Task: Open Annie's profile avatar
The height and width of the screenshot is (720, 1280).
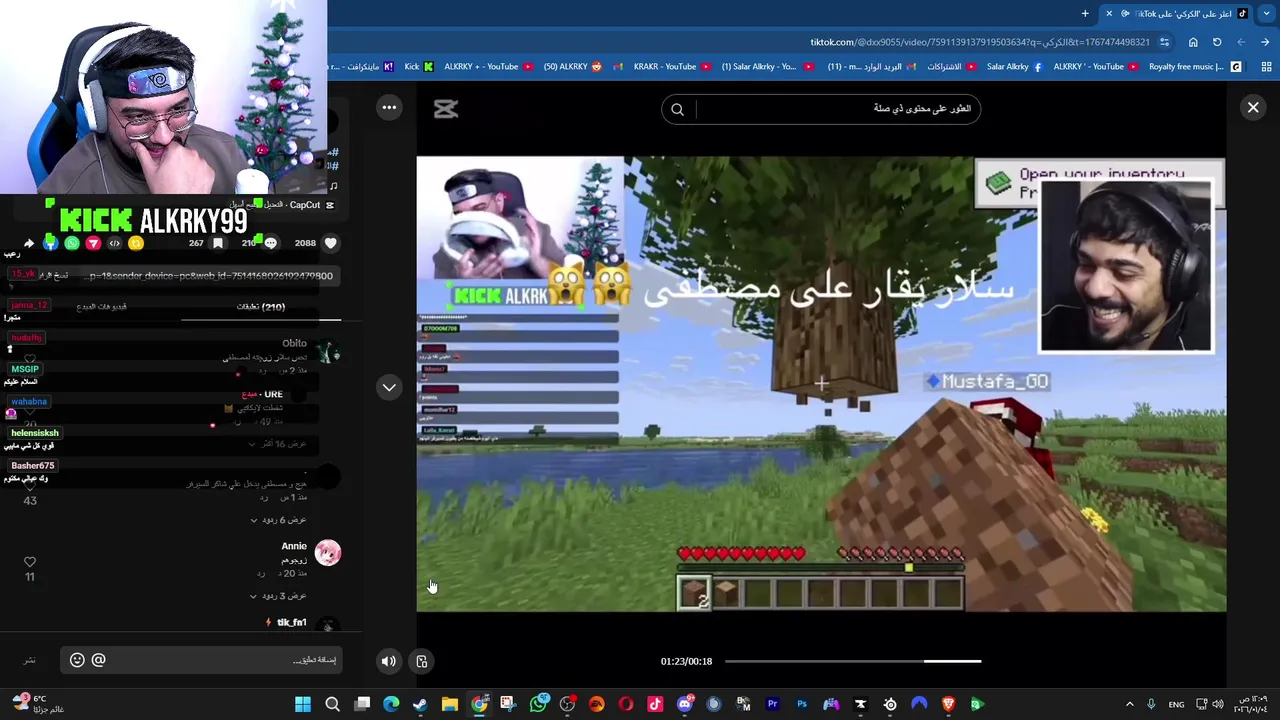Action: click(x=328, y=553)
